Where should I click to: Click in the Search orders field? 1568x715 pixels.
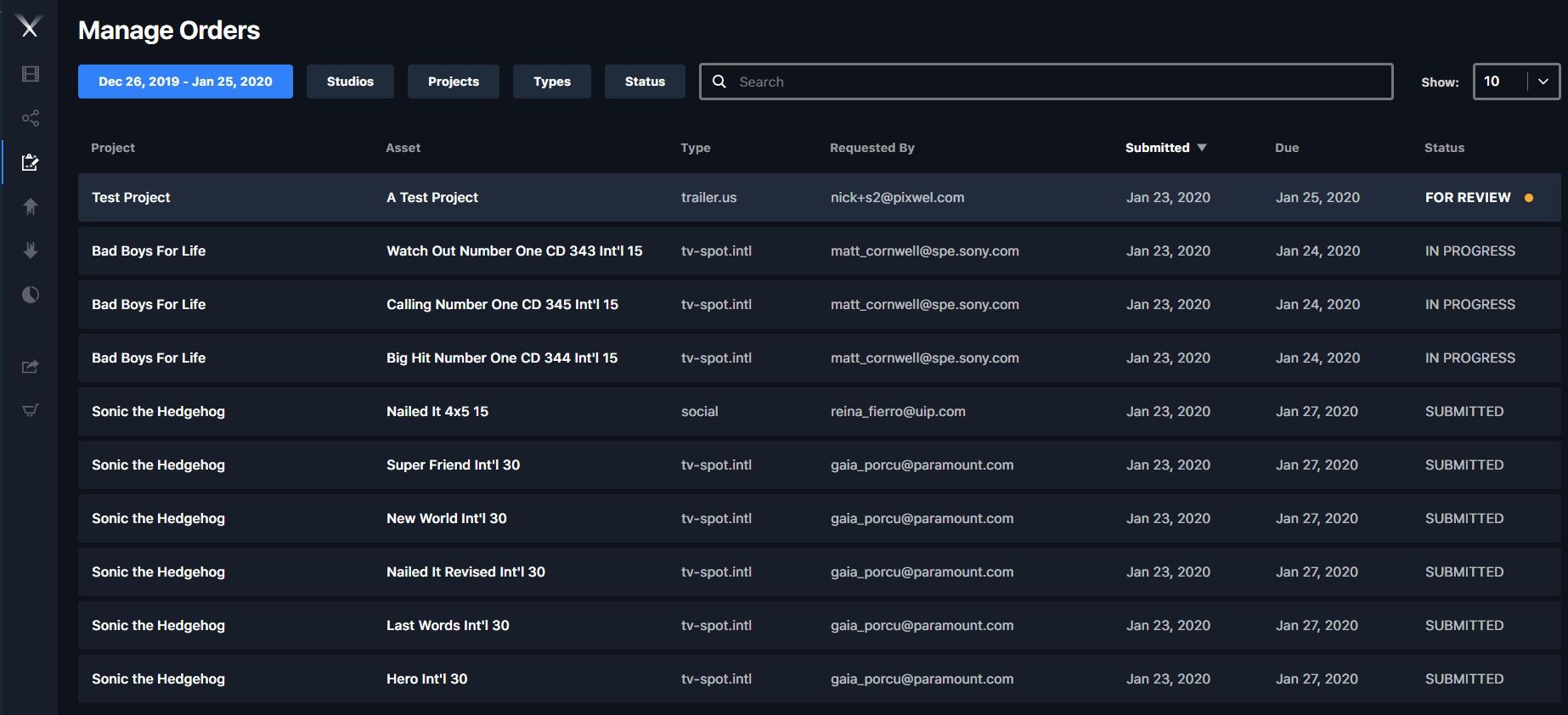point(1046,82)
